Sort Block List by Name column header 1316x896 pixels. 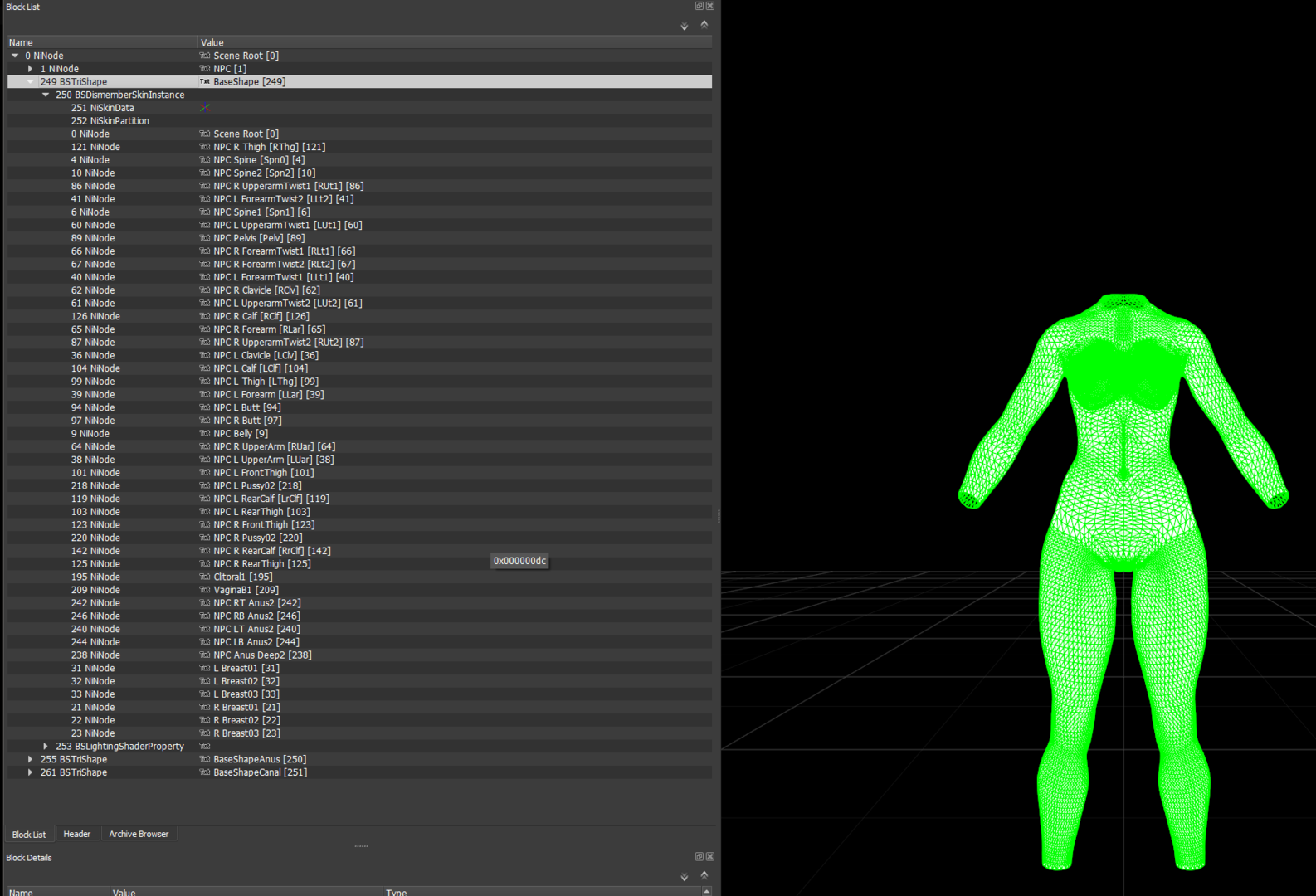click(102, 42)
